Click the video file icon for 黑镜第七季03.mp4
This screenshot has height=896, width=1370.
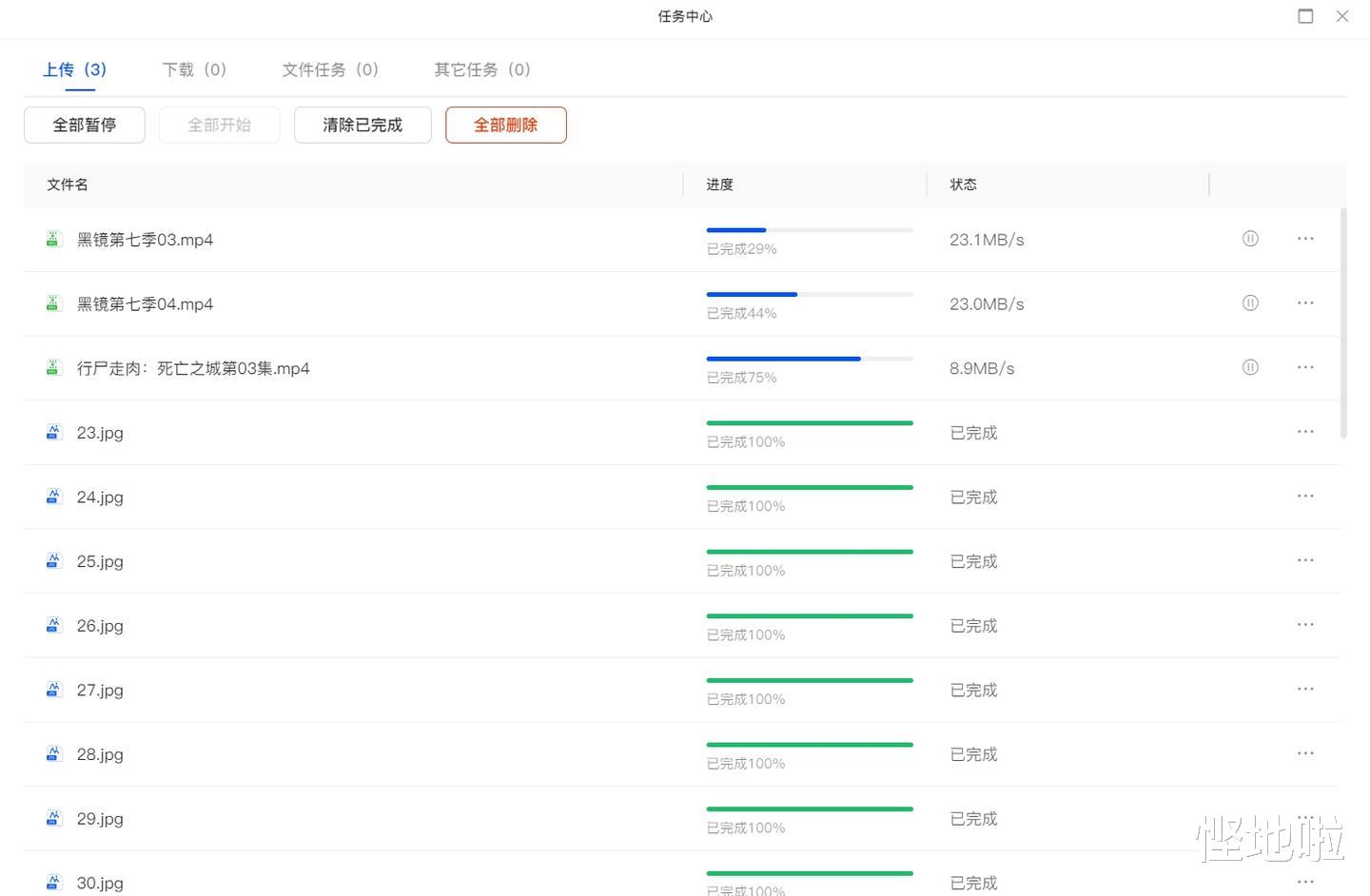53,240
